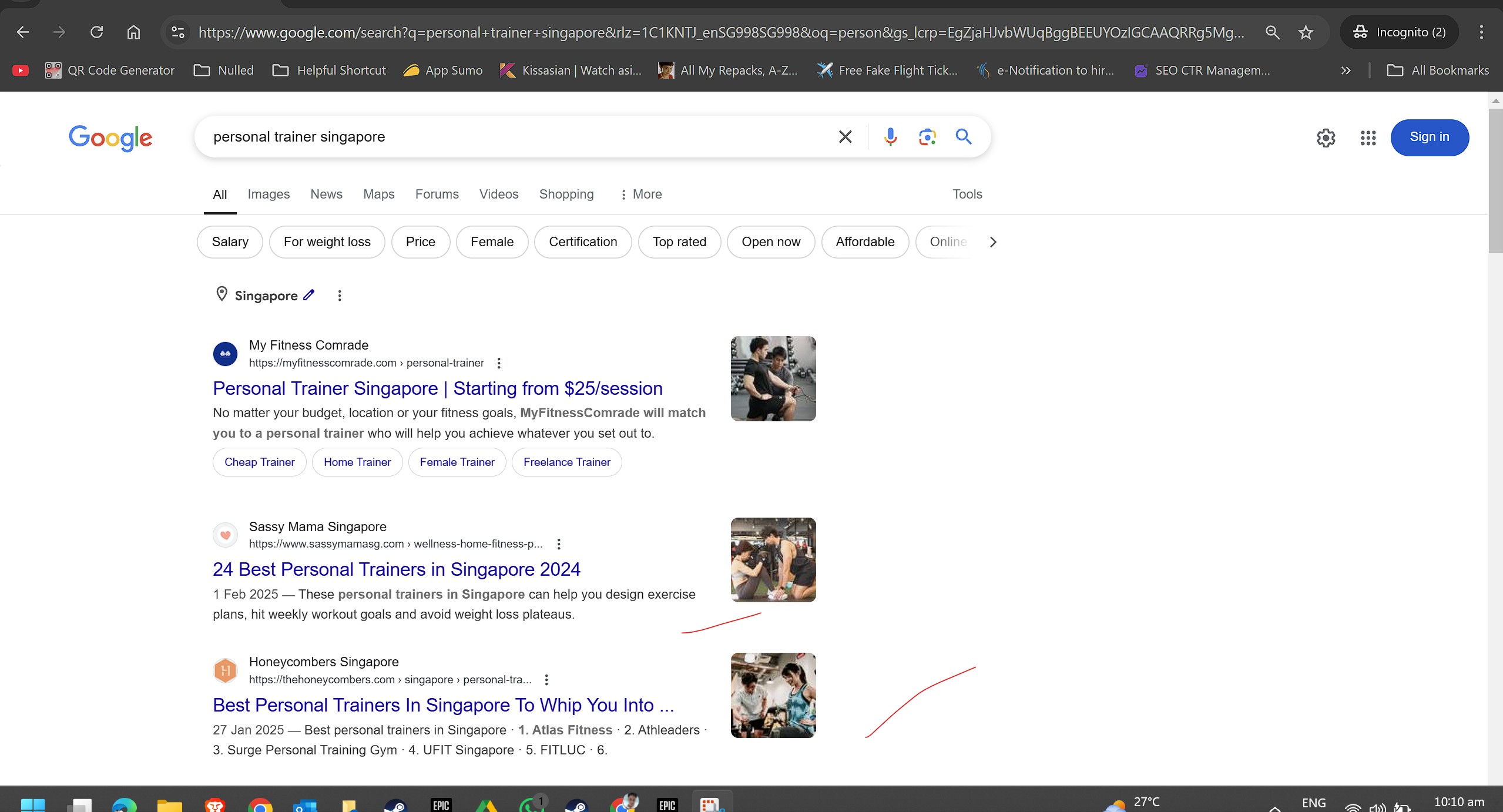Open the Chrome three-dot menu
The width and height of the screenshot is (1503, 812).
(1481, 32)
